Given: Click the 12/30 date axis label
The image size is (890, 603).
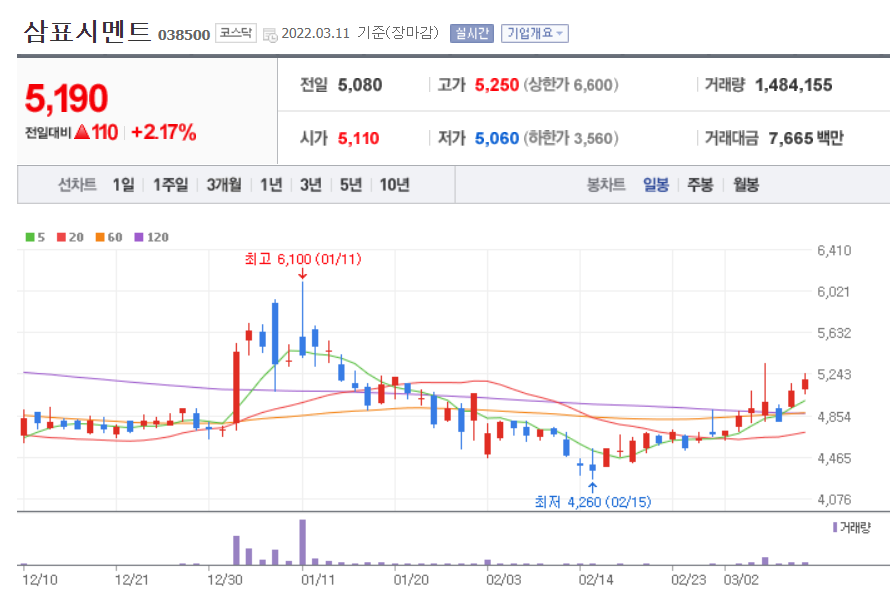Looking at the screenshot, I should click(x=225, y=580).
